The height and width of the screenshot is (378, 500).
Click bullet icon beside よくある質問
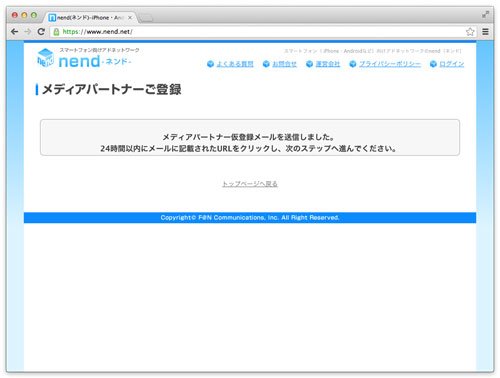coord(210,64)
